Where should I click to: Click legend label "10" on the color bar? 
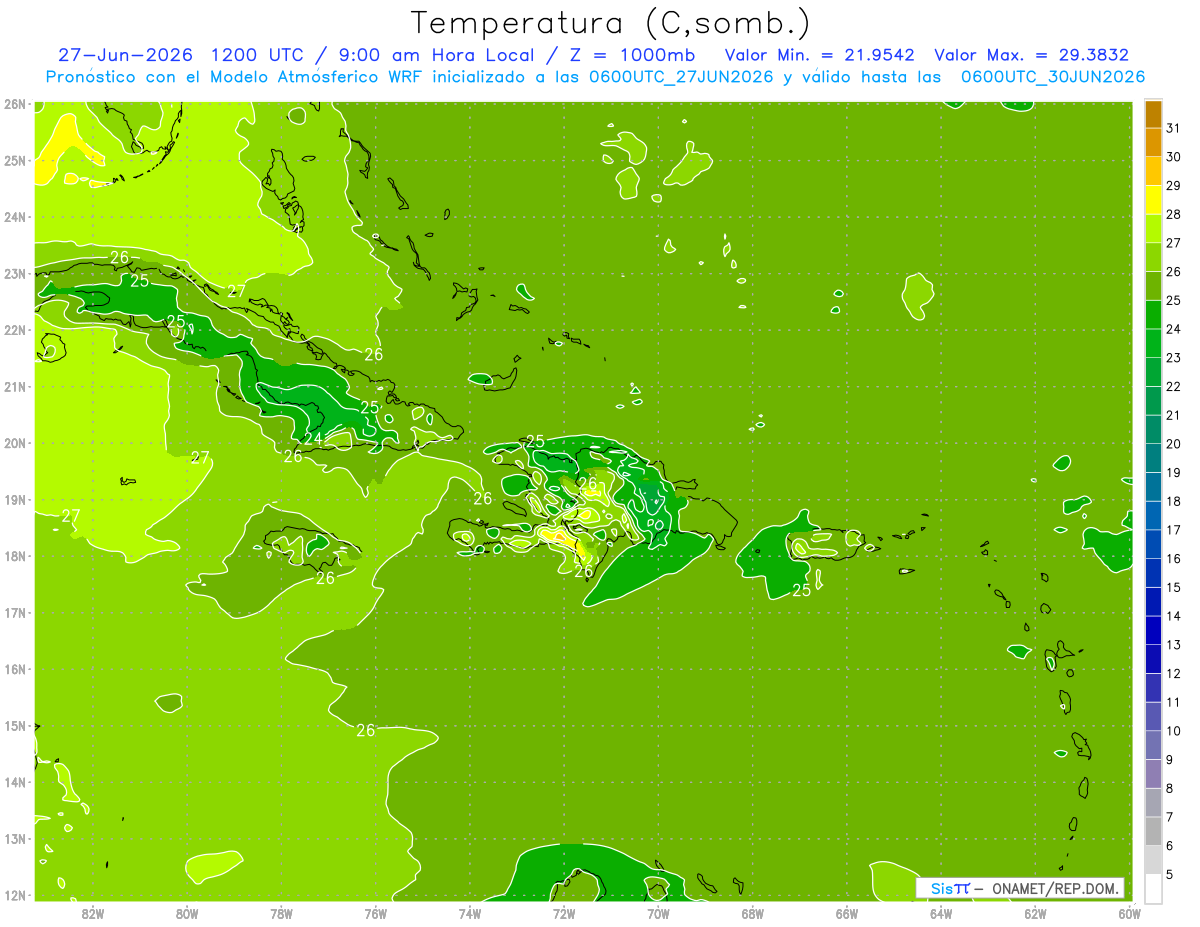pyautogui.click(x=1174, y=731)
